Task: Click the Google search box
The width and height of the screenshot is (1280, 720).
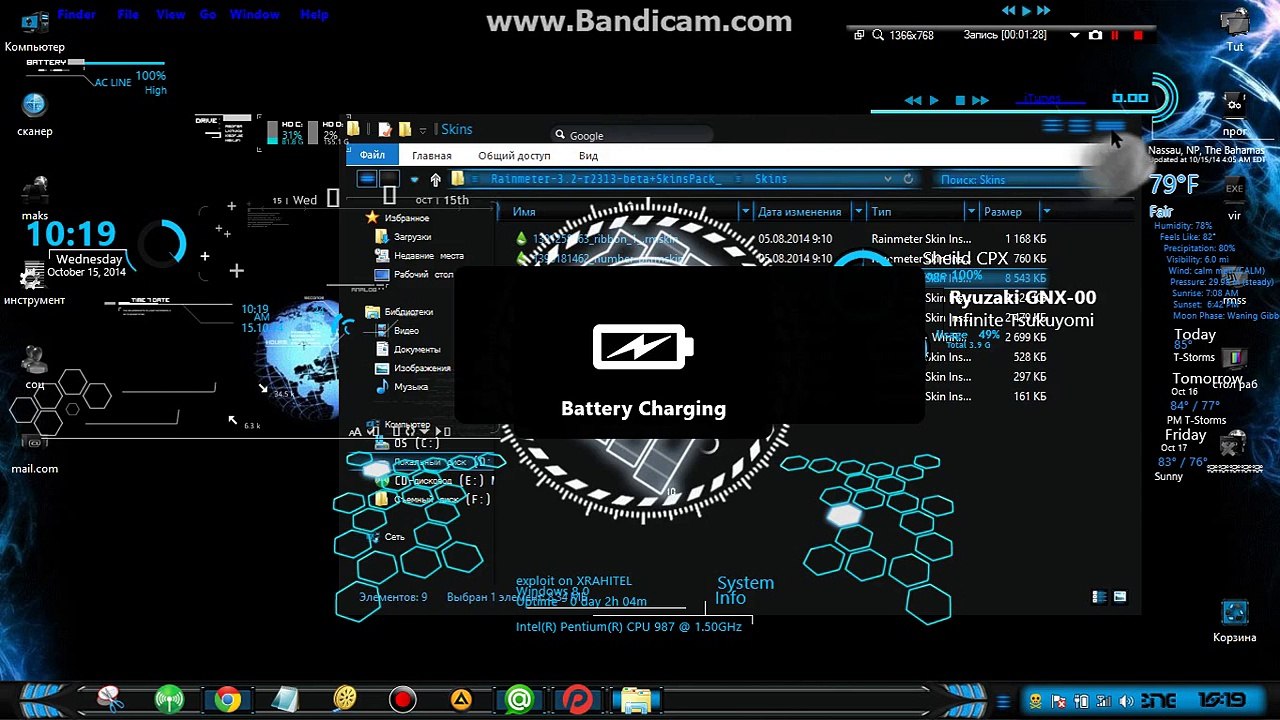Action: 632,135
